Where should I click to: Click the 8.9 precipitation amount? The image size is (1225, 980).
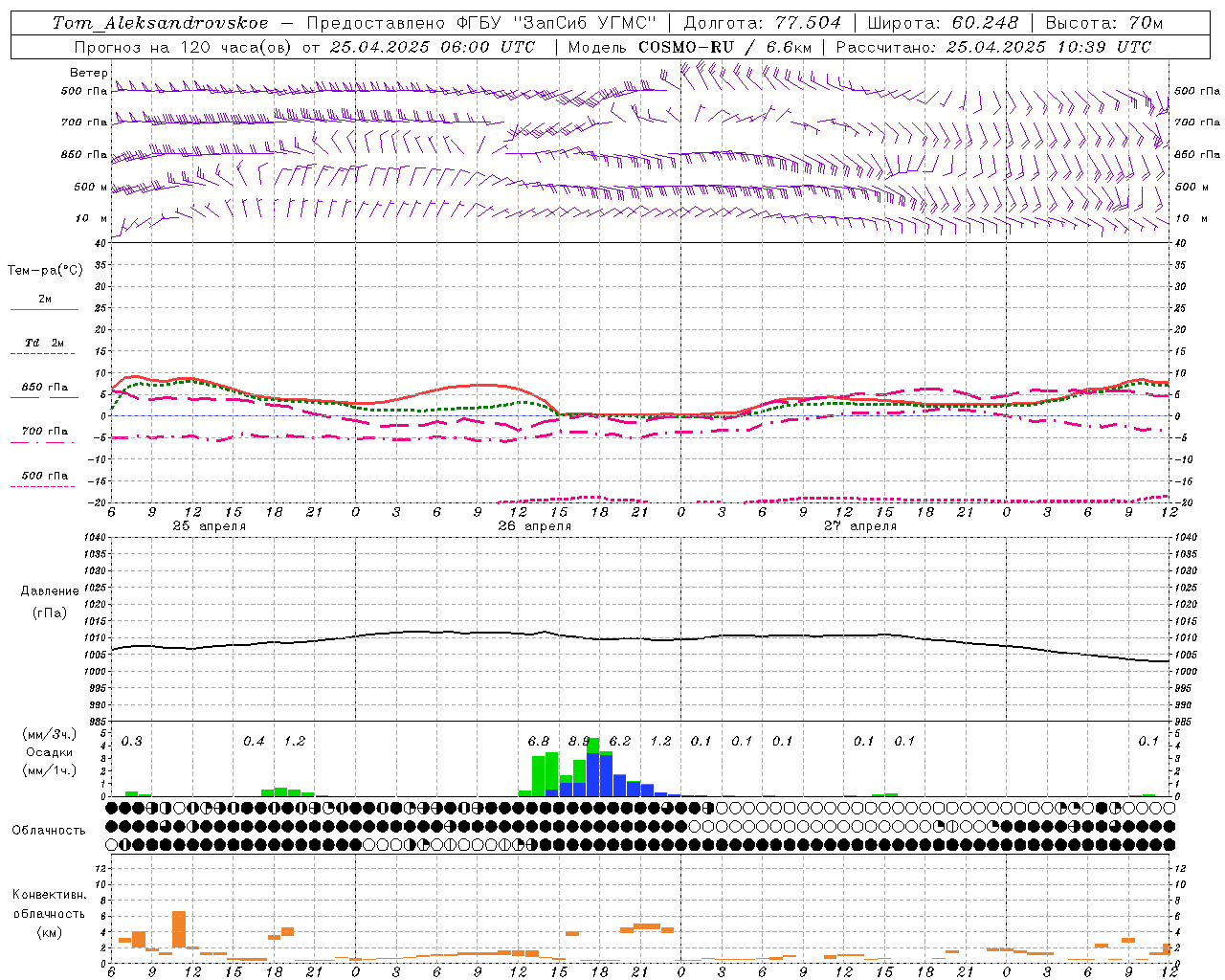pyautogui.click(x=579, y=741)
